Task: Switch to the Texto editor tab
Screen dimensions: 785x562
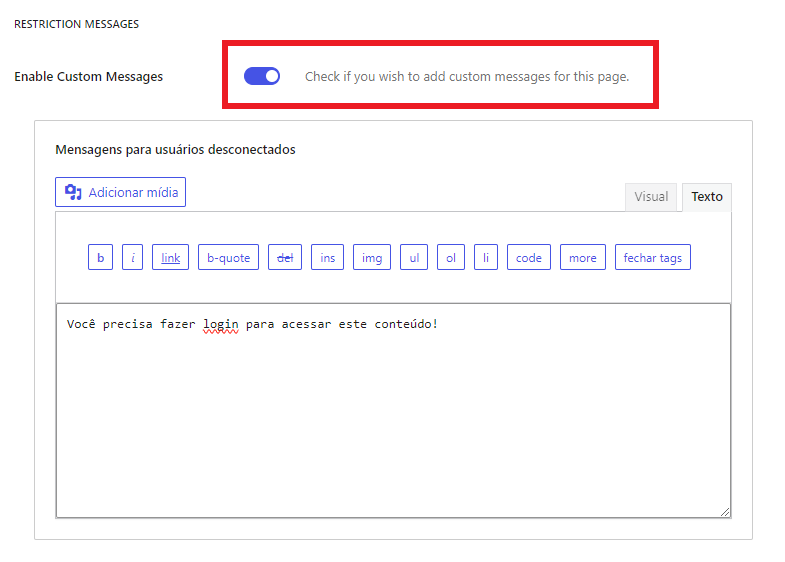Action: pyautogui.click(x=707, y=197)
